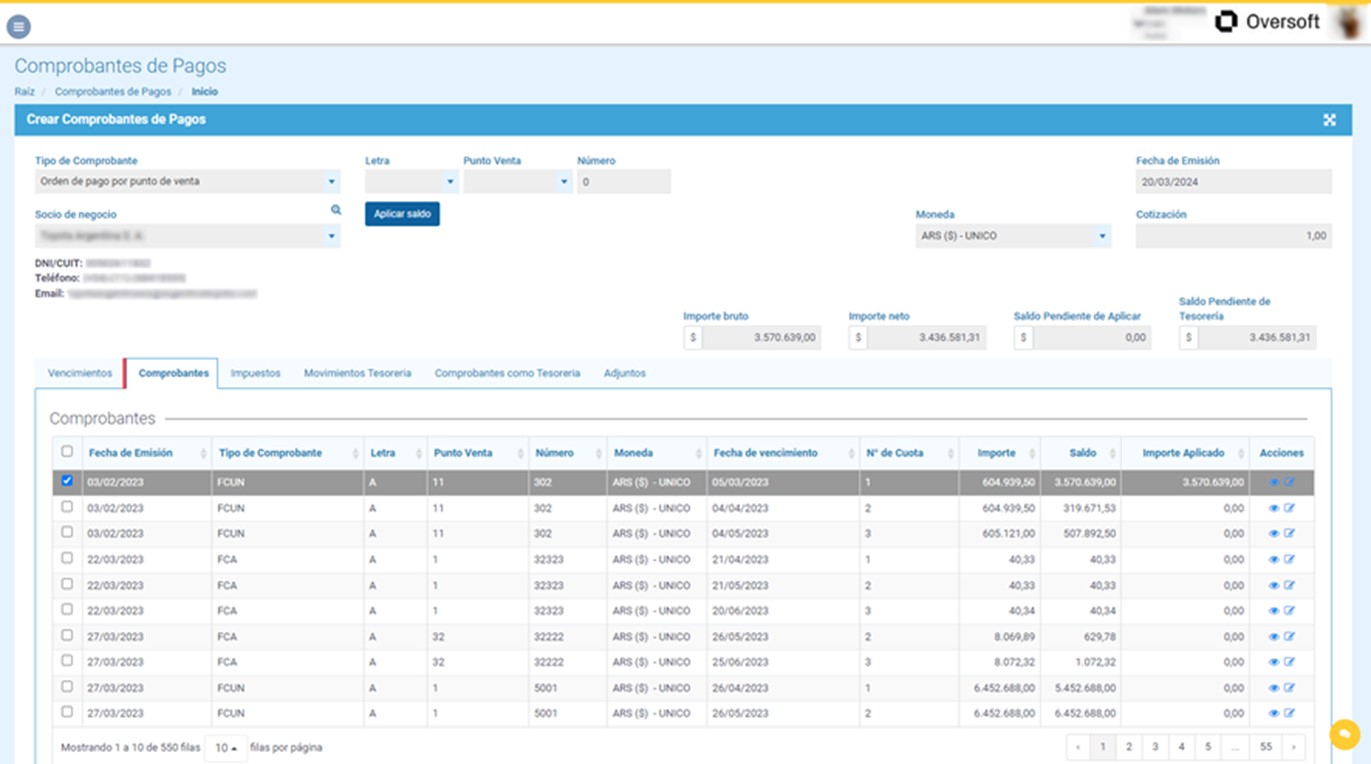
Task: Toggle the select-all checkbox in table header
Action: 67,452
